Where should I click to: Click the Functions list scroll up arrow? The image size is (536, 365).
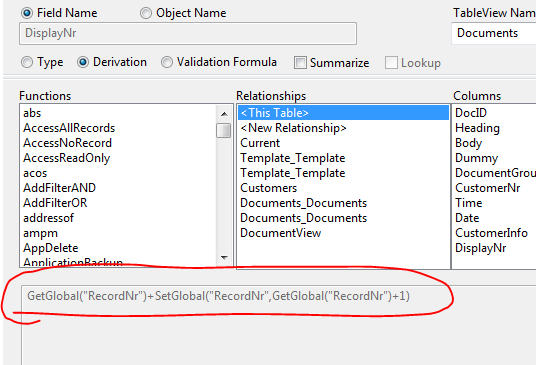(224, 114)
